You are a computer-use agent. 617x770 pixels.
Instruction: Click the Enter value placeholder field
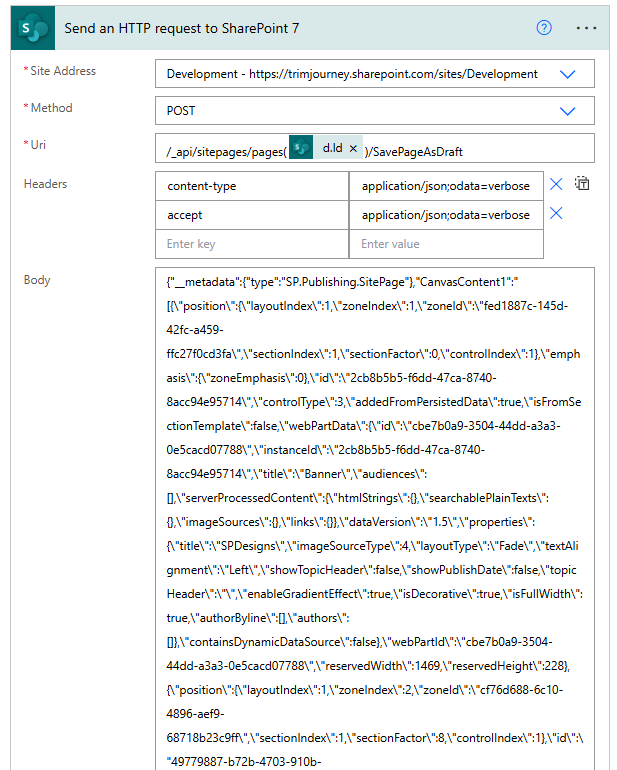click(446, 244)
